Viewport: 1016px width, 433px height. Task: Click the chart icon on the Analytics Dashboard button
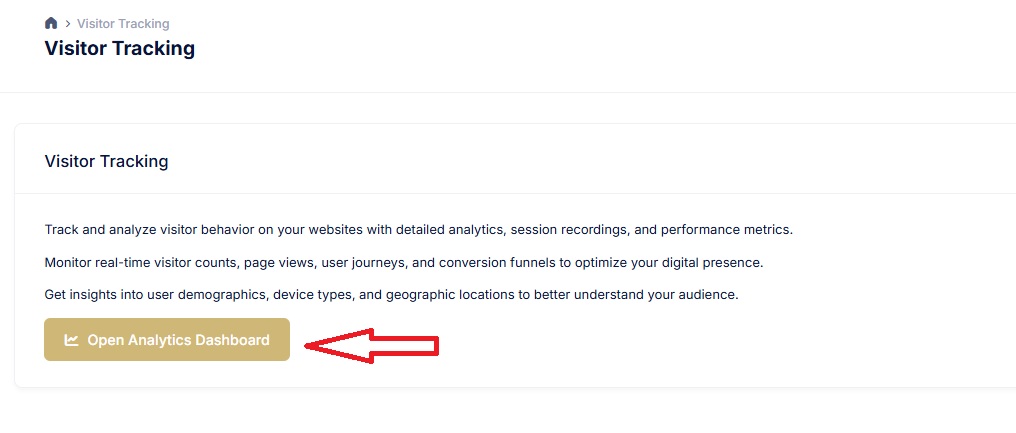coord(72,340)
